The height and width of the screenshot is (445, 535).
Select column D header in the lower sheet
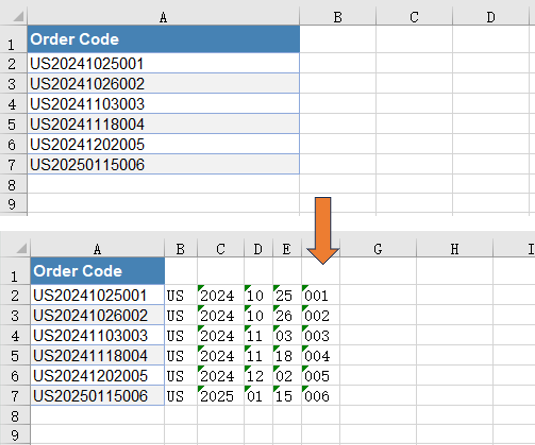pos(258,249)
